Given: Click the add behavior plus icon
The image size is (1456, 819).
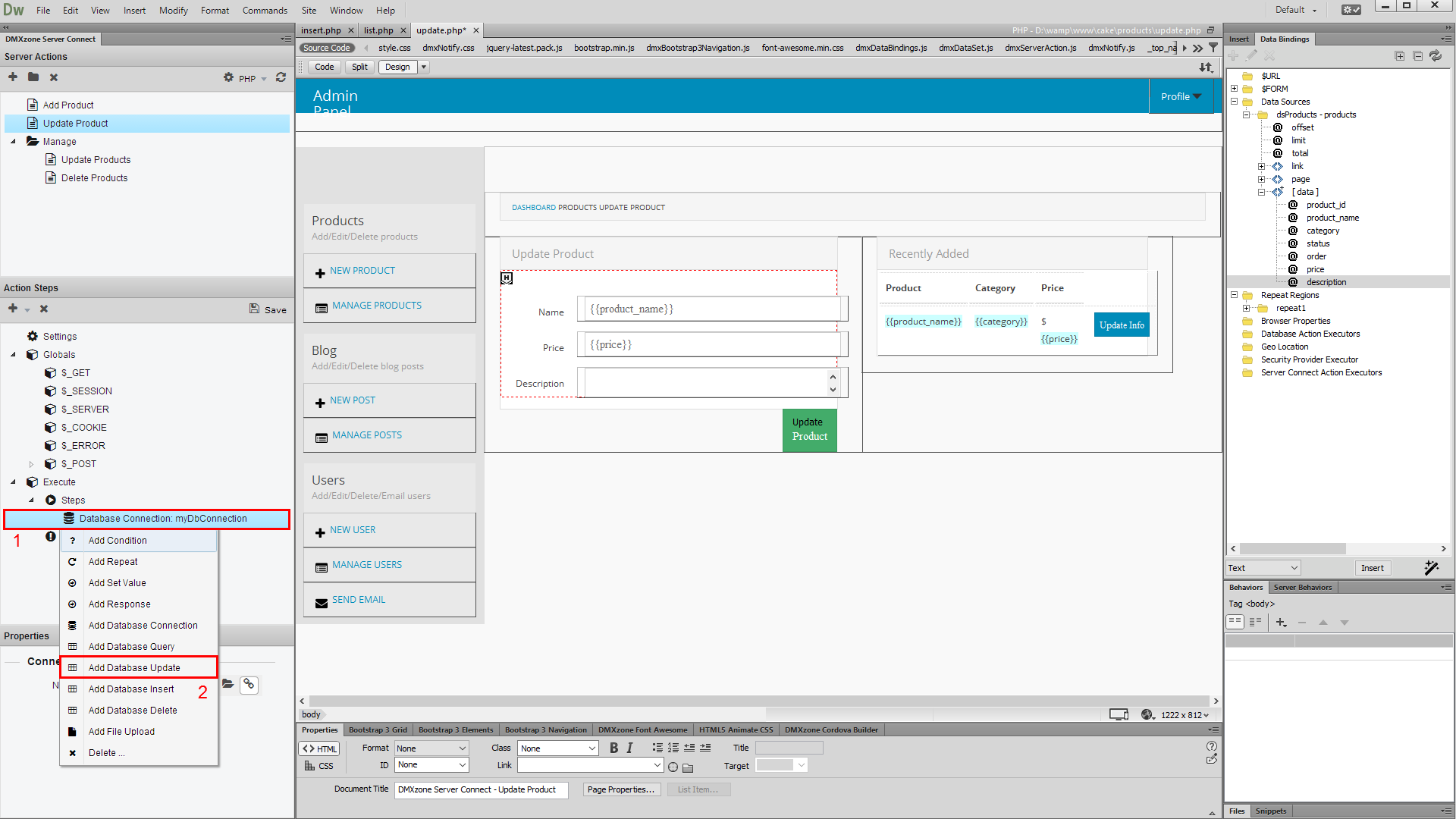Looking at the screenshot, I should pyautogui.click(x=1281, y=623).
